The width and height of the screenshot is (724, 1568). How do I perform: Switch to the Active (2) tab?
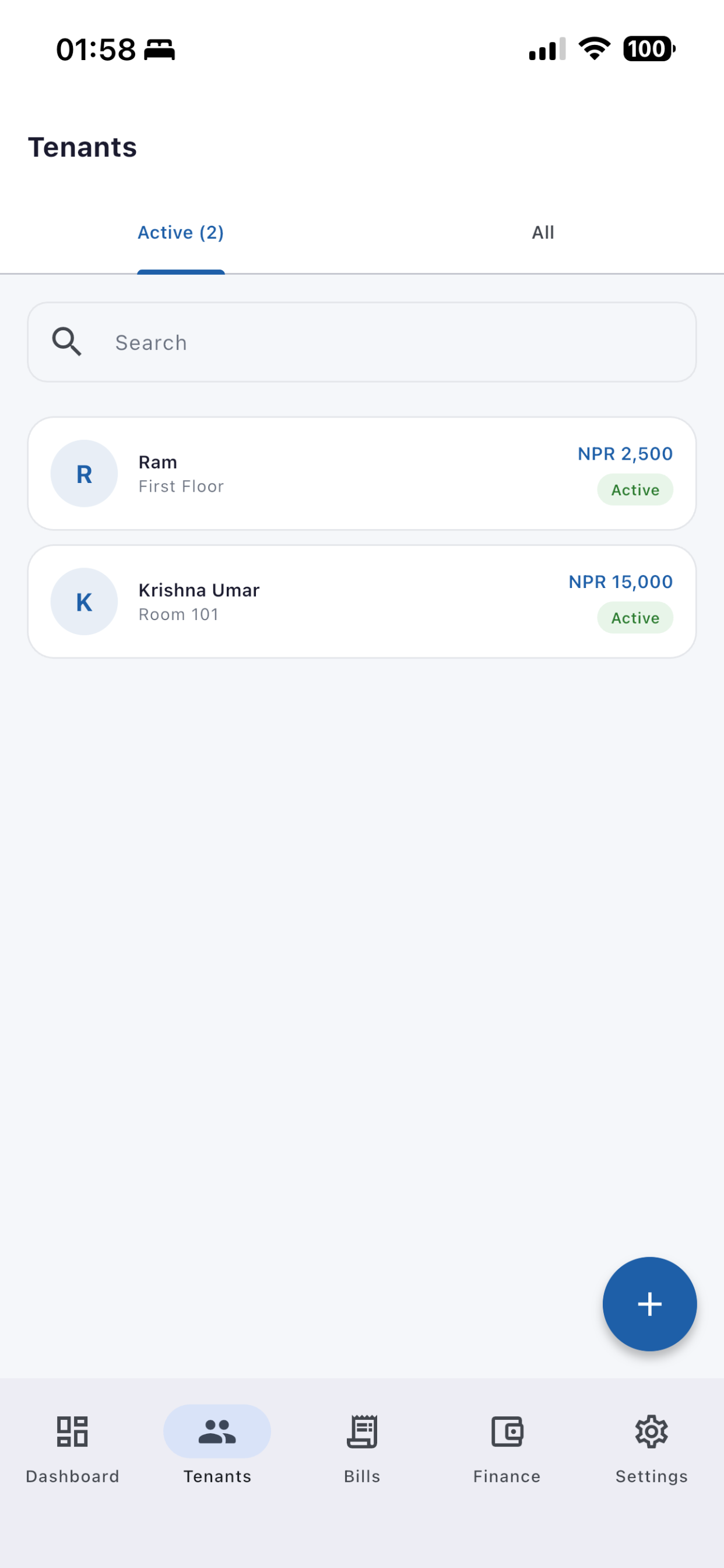[x=181, y=233]
